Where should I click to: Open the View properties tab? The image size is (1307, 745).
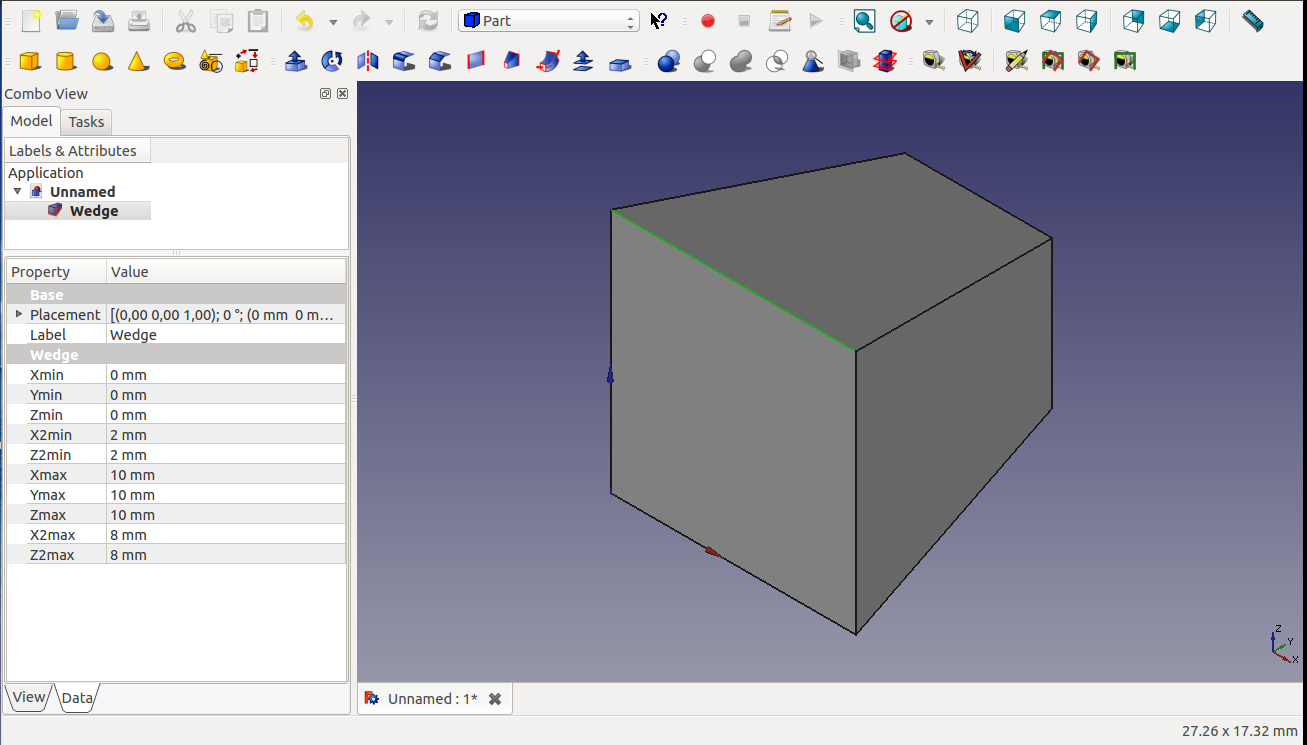(28, 697)
